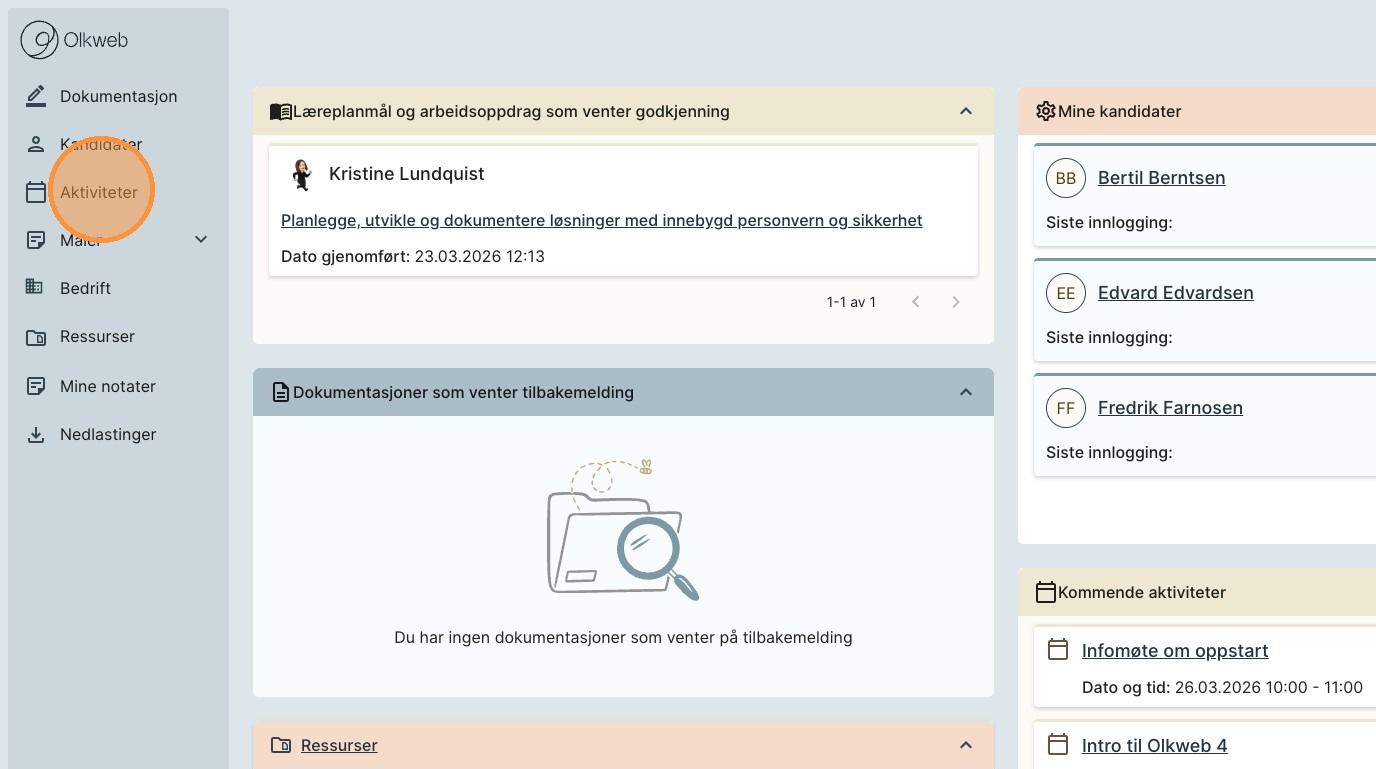1376x769 pixels.
Task: Select Aktiviteter in the sidebar menu
Action: 98,192
